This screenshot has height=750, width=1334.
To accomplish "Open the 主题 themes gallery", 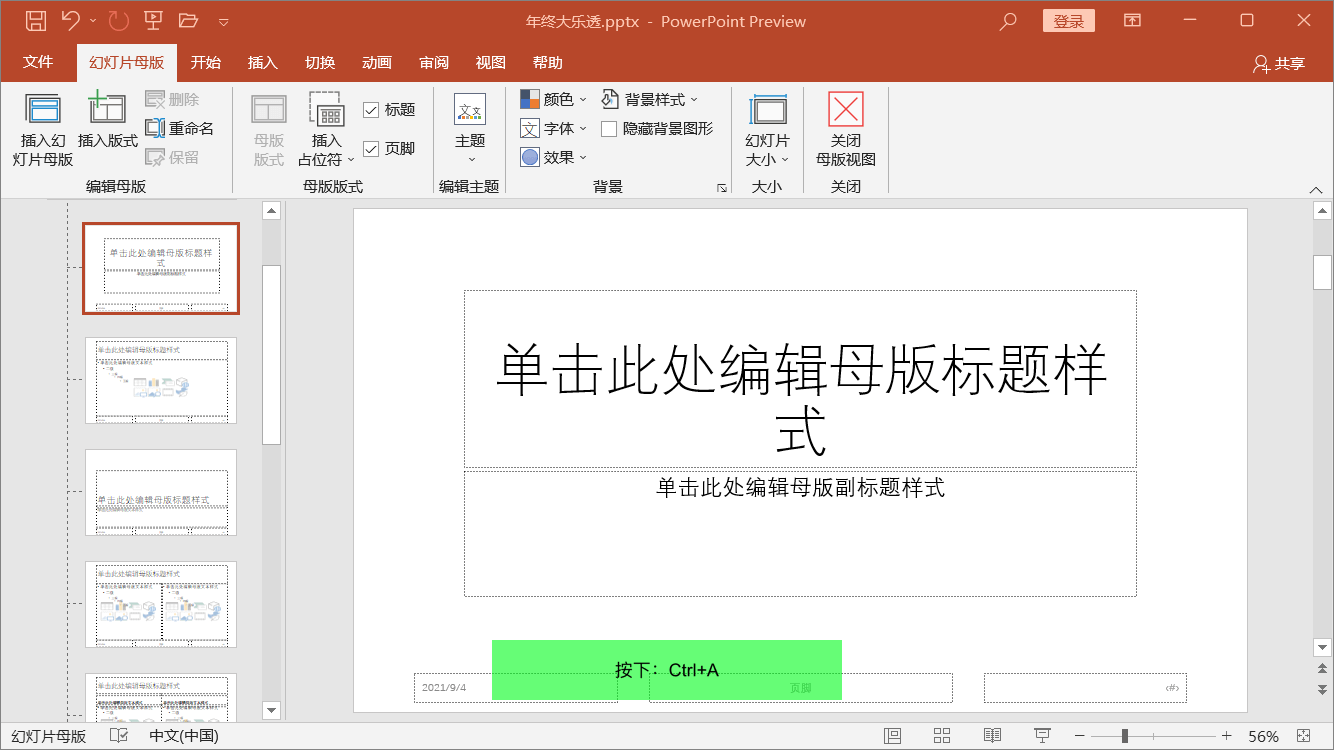I will (470, 129).
